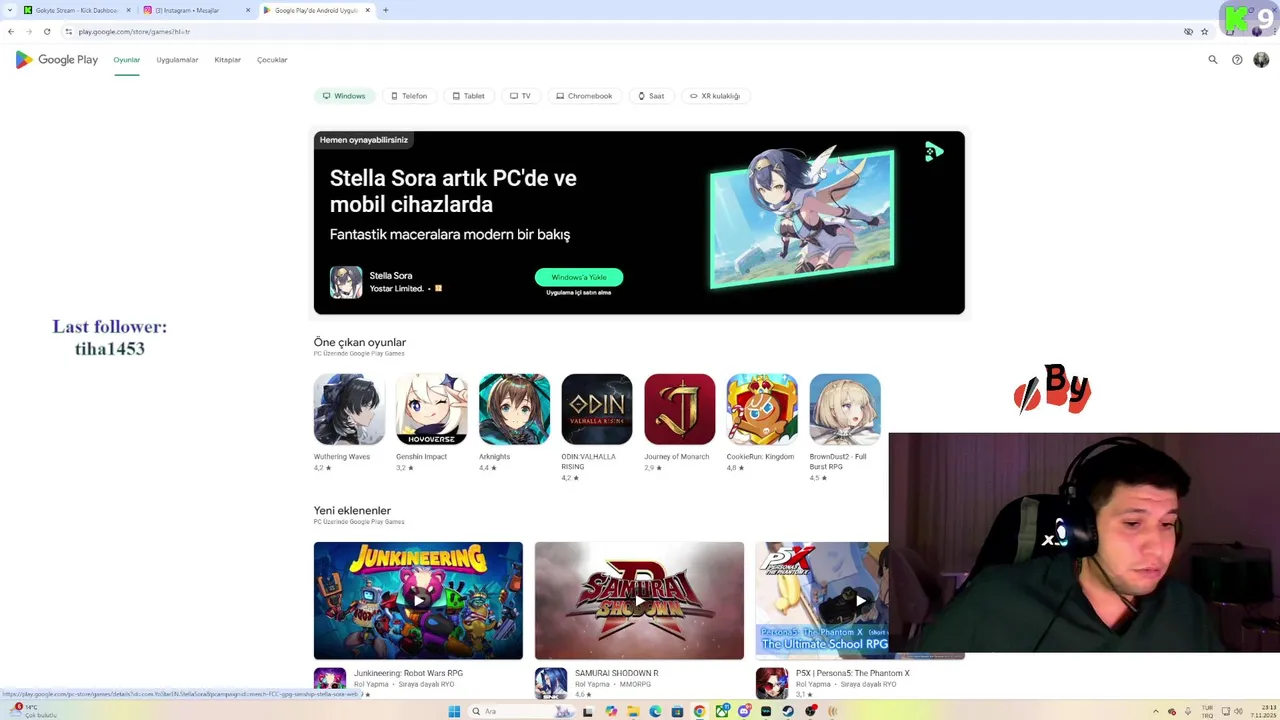Screen dimensions: 1280x720
Task: Open the Stella Sora app icon in the banner
Action: coord(346,282)
